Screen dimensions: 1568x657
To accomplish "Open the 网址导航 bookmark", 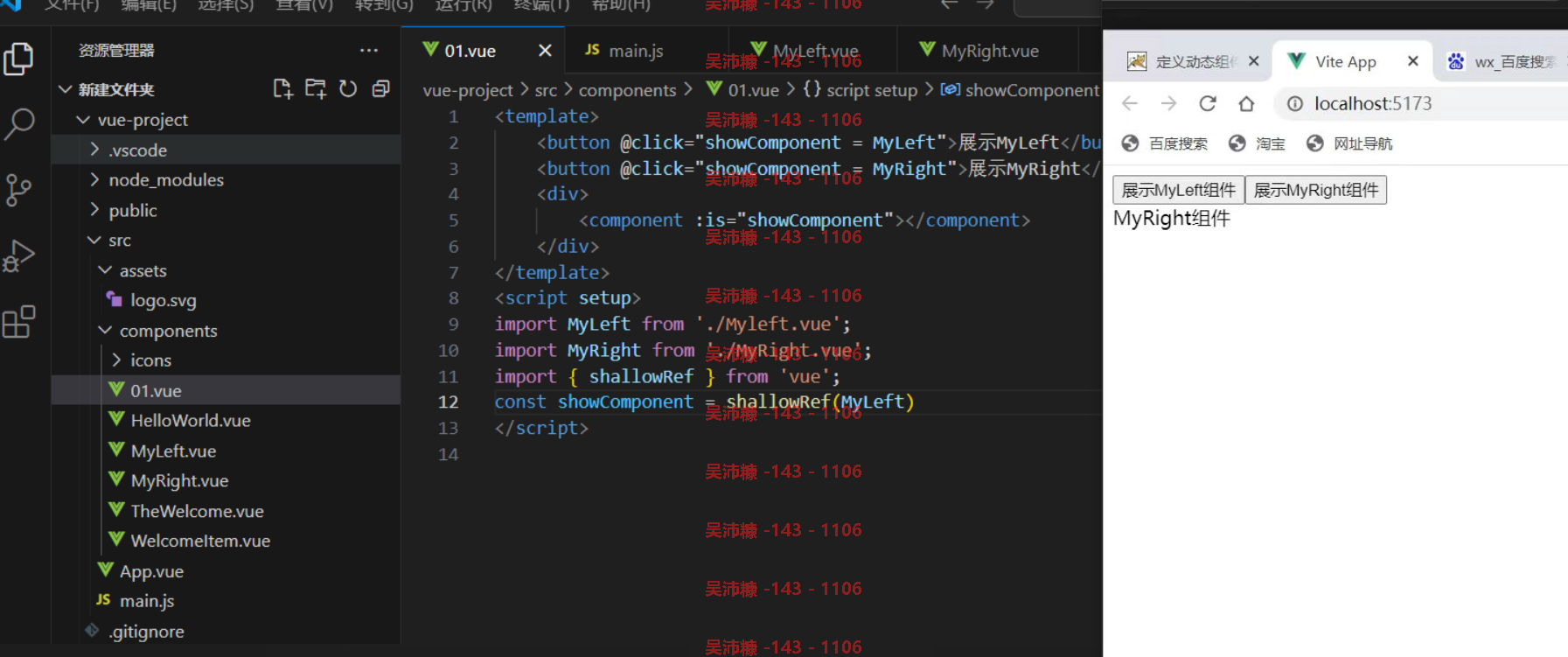I will pyautogui.click(x=1349, y=143).
